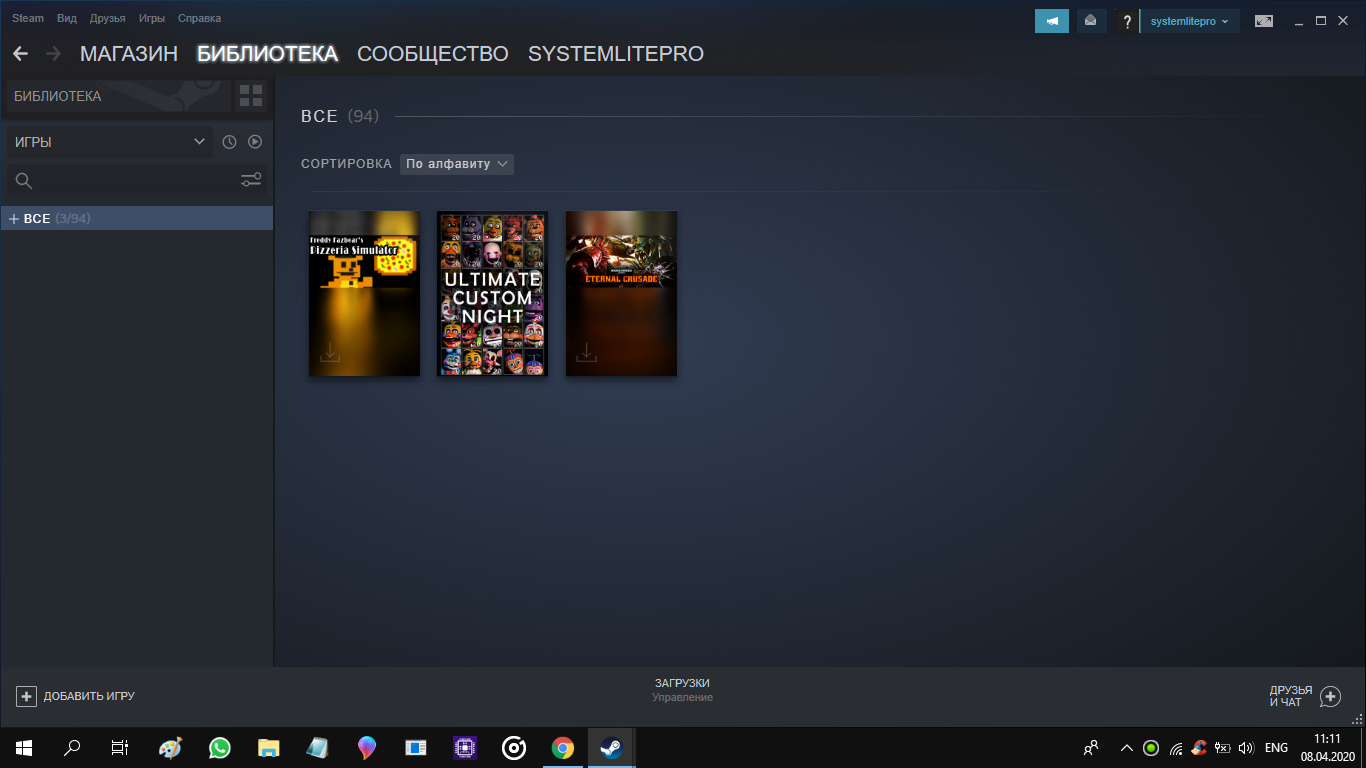Screen dimensions: 1366x768
Task: Open Wi-Fi network tray icon
Action: [1176, 747]
